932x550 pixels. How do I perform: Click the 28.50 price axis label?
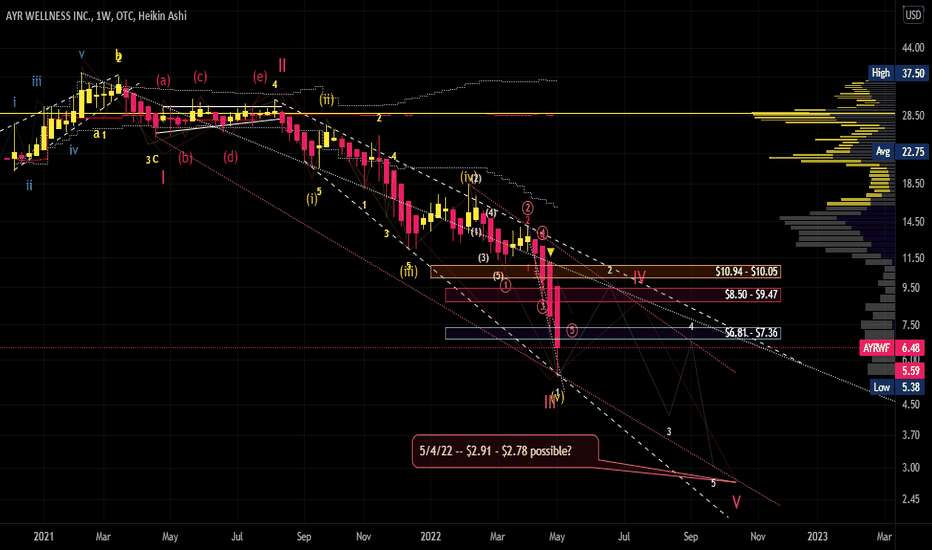(913, 115)
